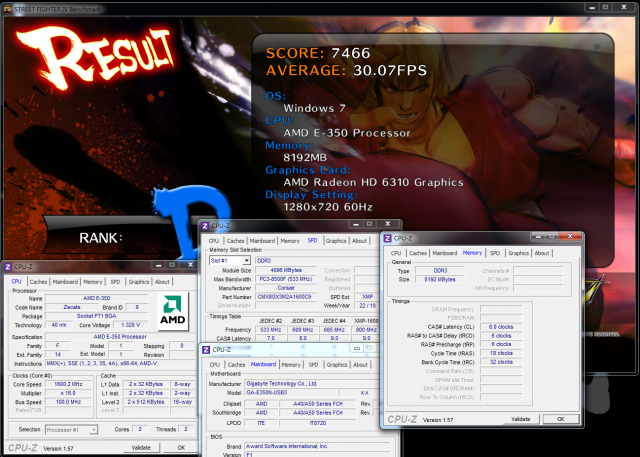Image resolution: width=640 pixels, height=457 pixels.
Task: Click the CPU-Z icon in the Memory window title bar
Action: pos(387,238)
